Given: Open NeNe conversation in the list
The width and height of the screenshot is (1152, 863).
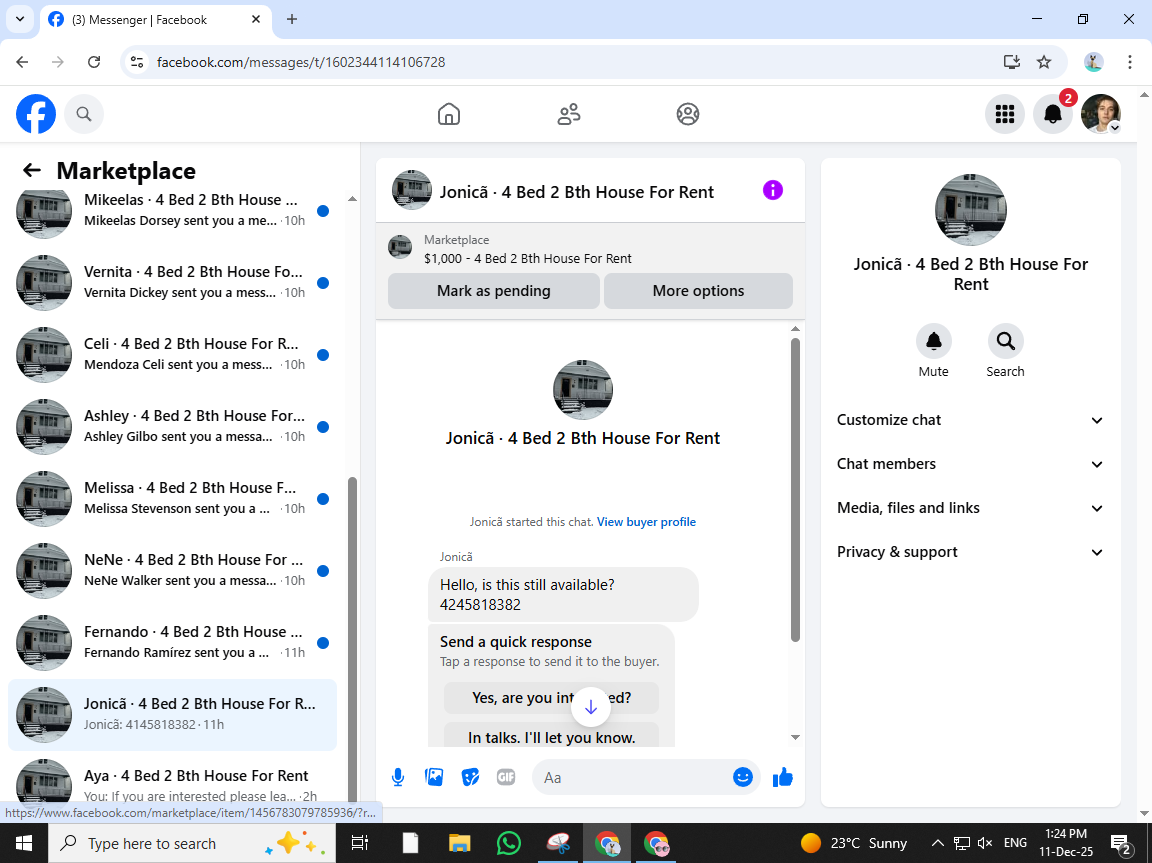Looking at the screenshot, I should tap(172, 570).
